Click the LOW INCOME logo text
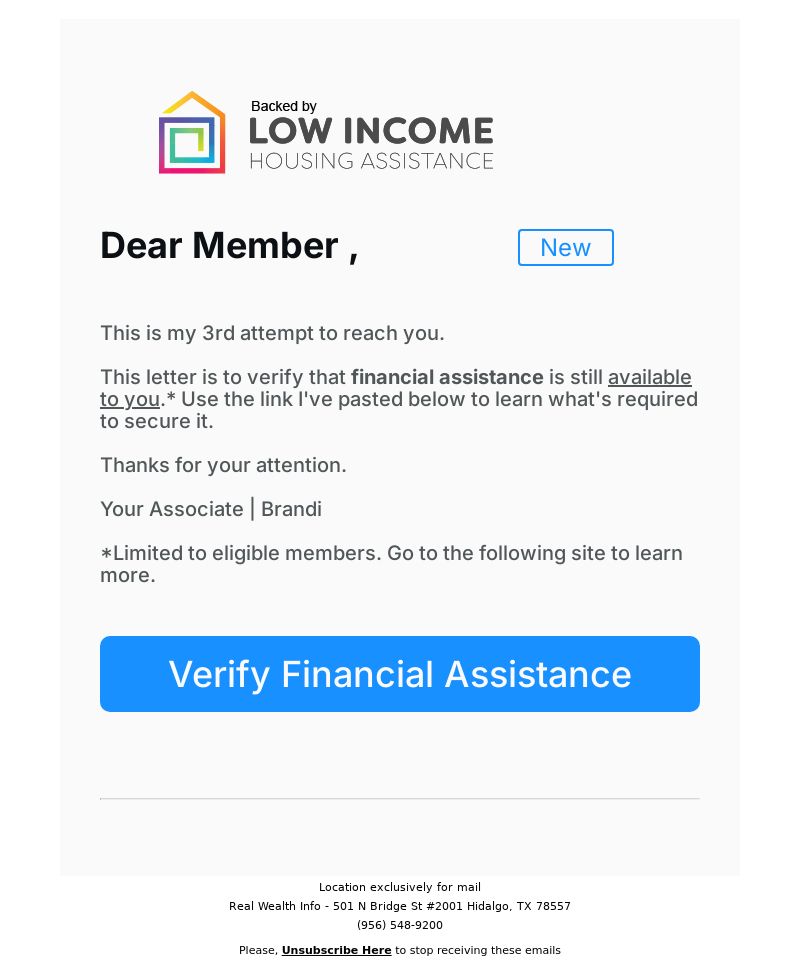The width and height of the screenshot is (800, 968). click(x=371, y=131)
